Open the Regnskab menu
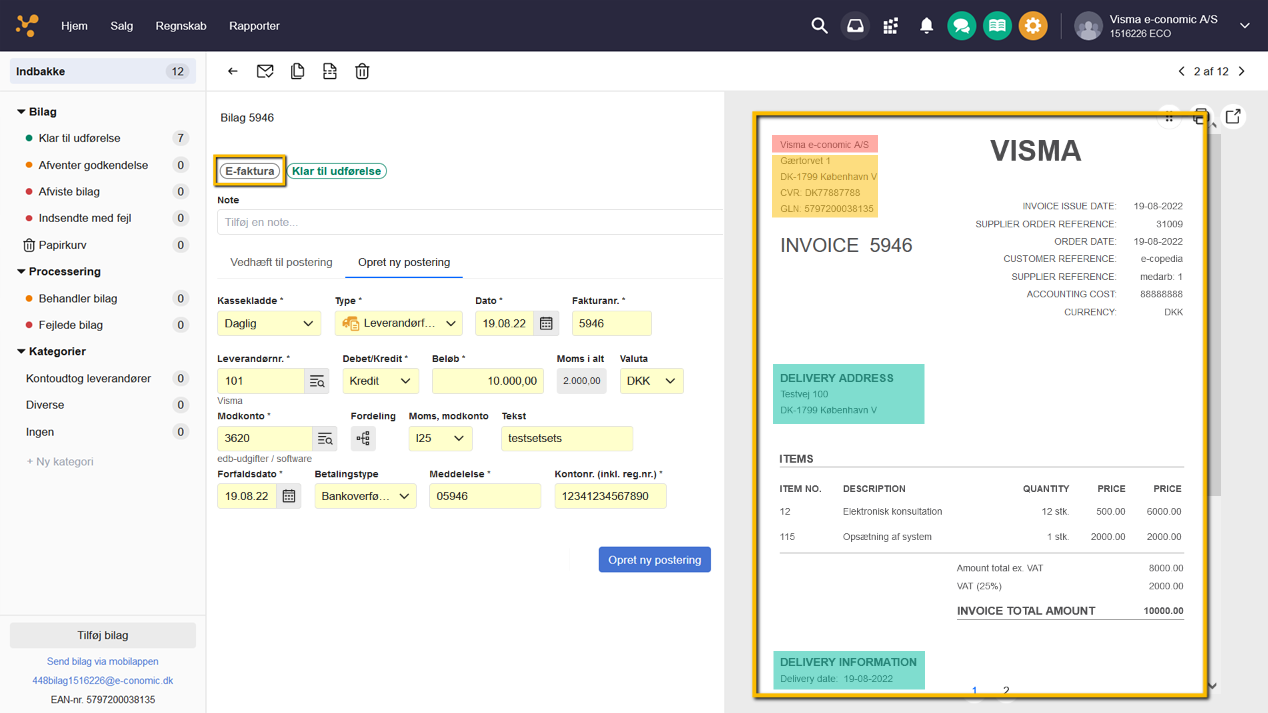Screen dimensions: 1268x713 181,26
